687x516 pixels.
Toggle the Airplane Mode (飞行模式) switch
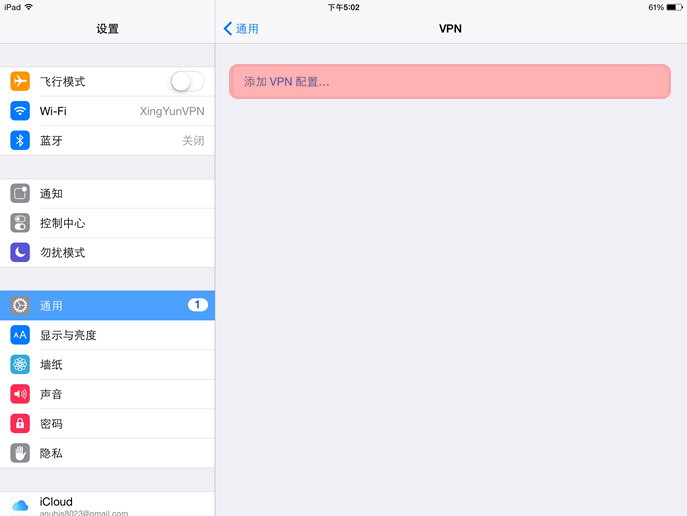(188, 81)
